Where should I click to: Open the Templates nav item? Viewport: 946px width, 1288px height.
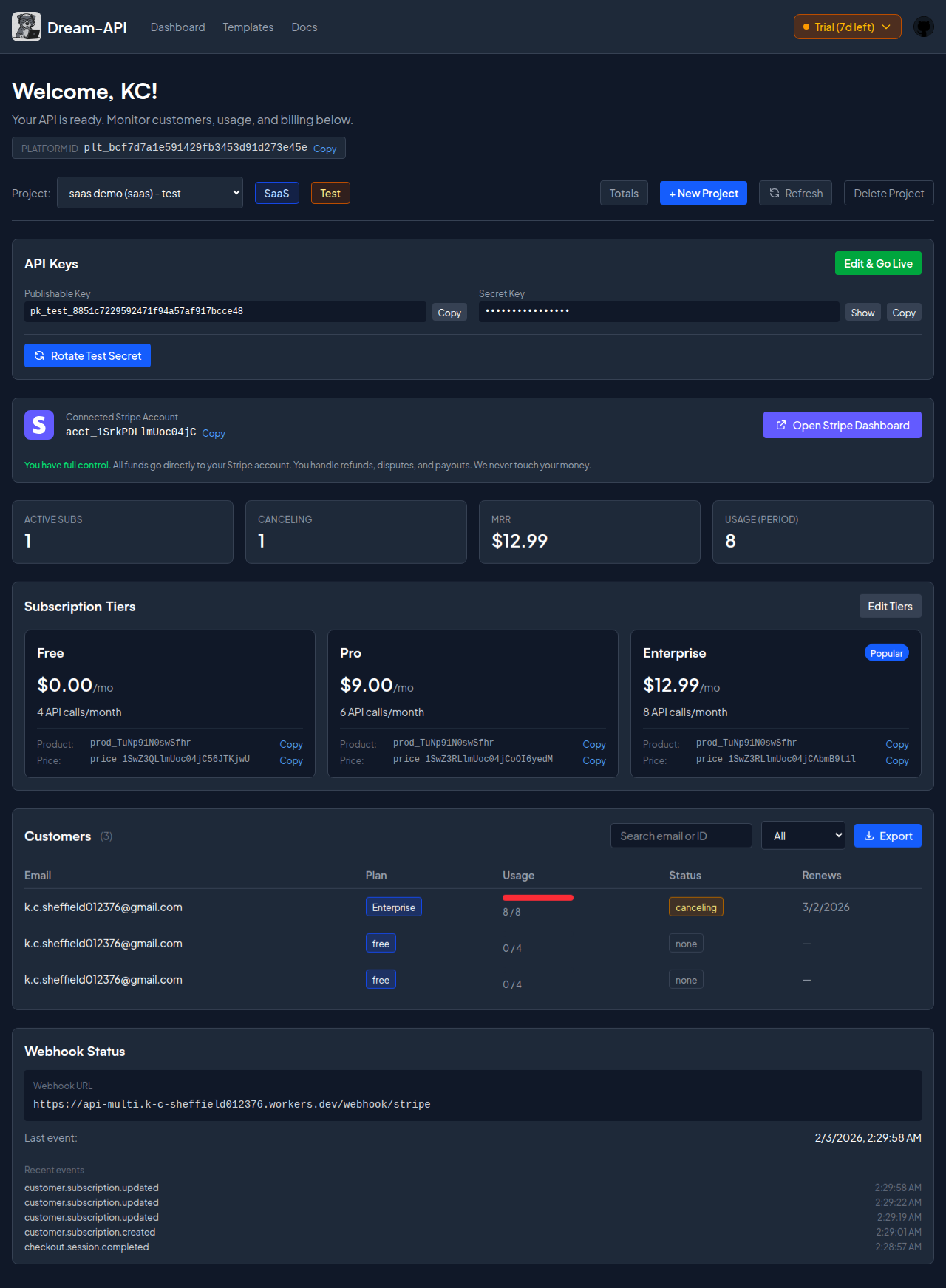pyautogui.click(x=248, y=27)
